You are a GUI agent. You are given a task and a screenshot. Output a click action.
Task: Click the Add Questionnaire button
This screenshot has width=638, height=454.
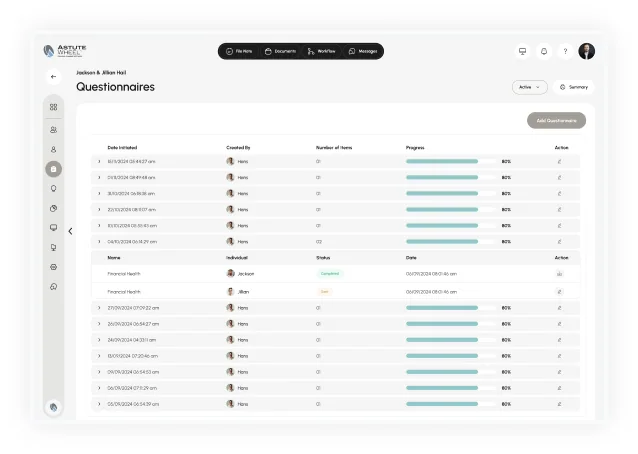[556, 120]
